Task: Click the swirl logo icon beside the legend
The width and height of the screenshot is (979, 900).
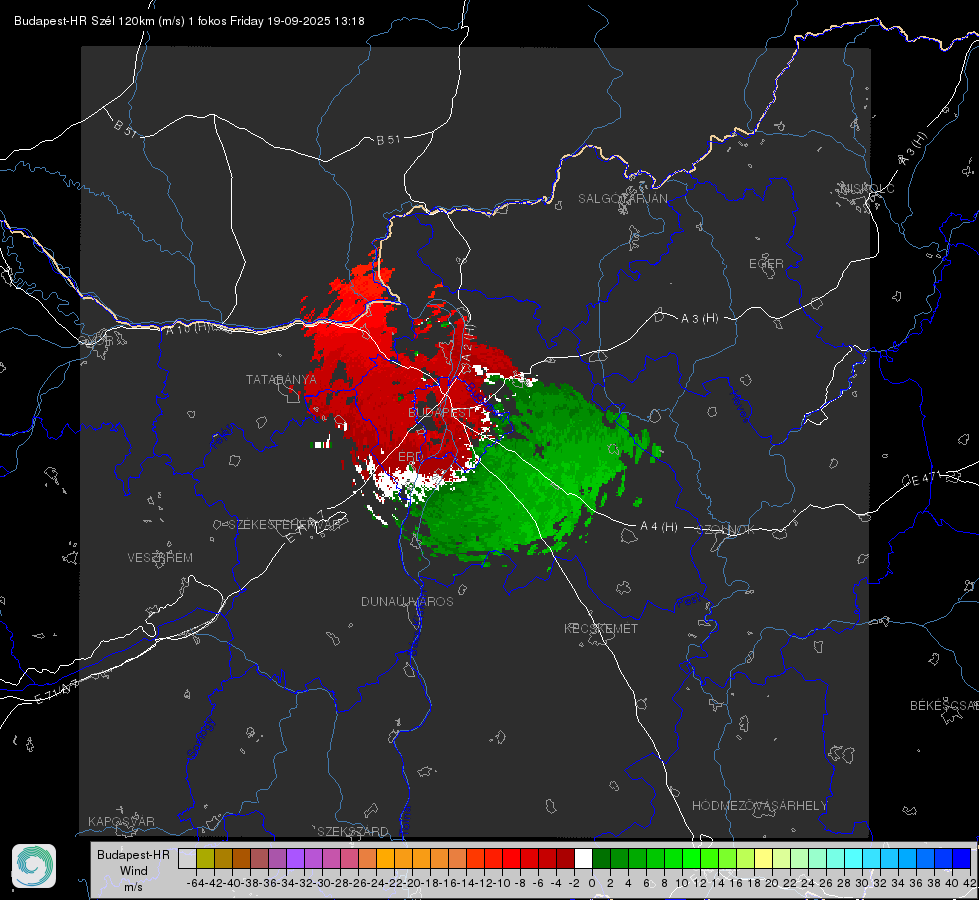Action: pos(34,866)
